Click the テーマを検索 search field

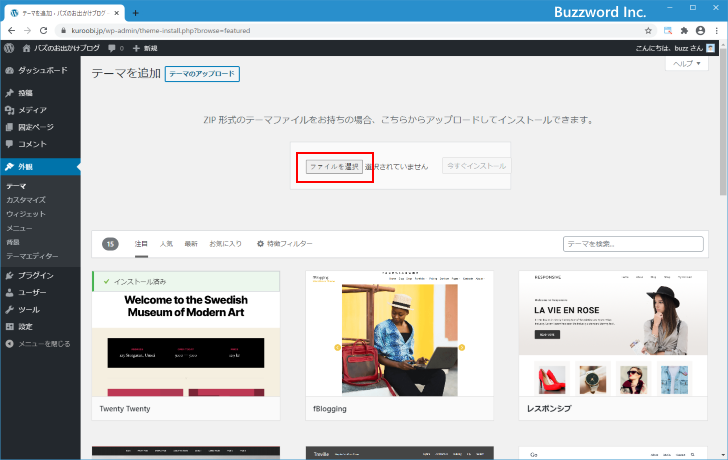point(633,244)
